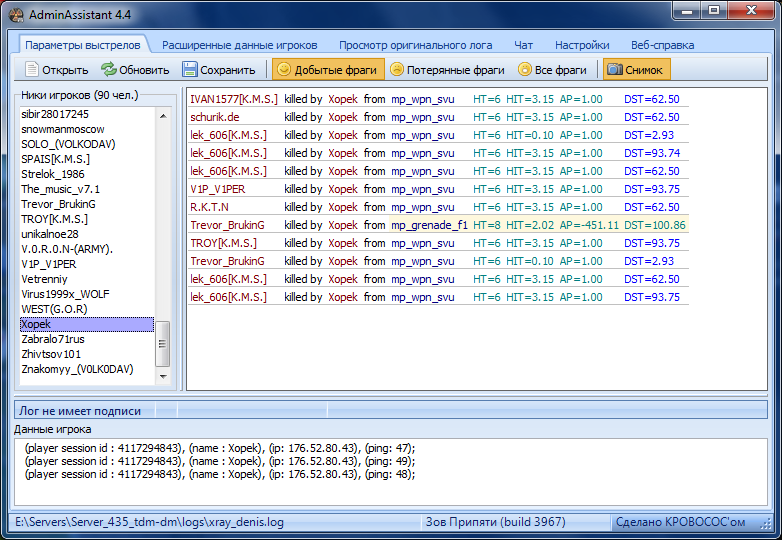Select player sibir28017245 in the list
This screenshot has height=540, width=782.
[x=87, y=114]
